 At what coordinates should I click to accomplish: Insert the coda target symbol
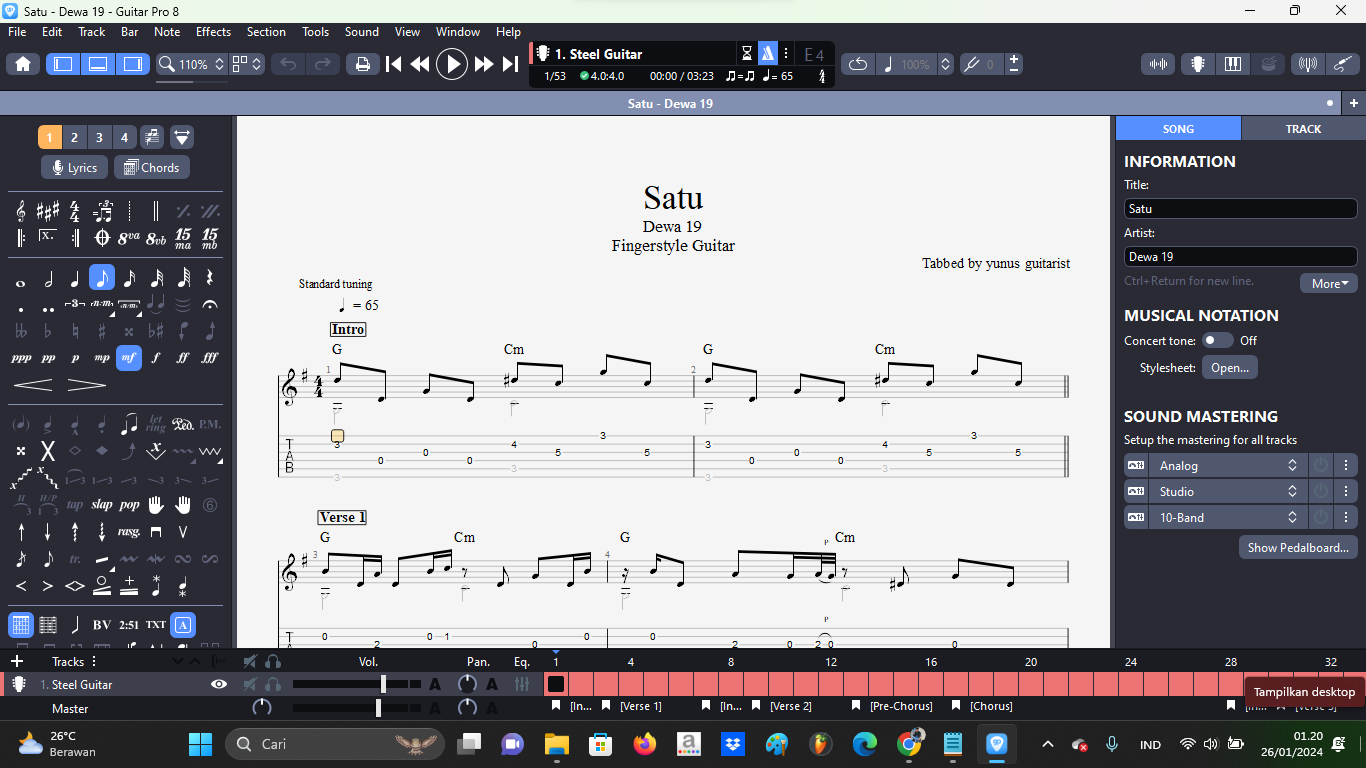pyautogui.click(x=102, y=238)
